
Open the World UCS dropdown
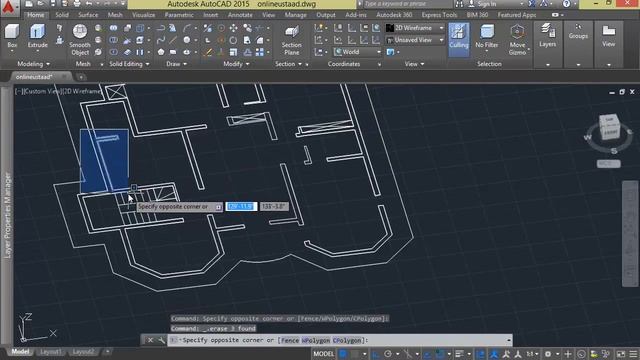tap(358, 52)
